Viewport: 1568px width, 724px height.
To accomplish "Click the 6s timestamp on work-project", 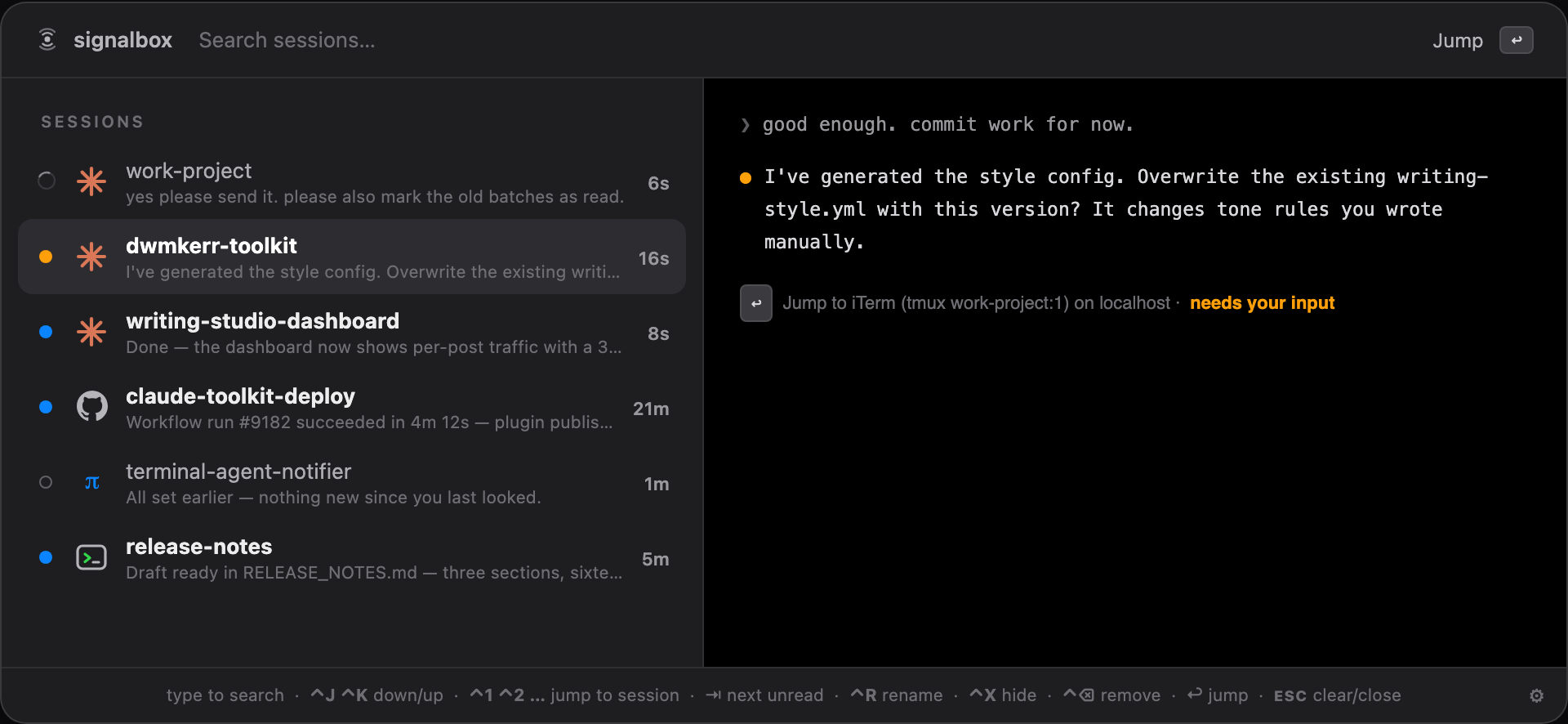I will (658, 183).
